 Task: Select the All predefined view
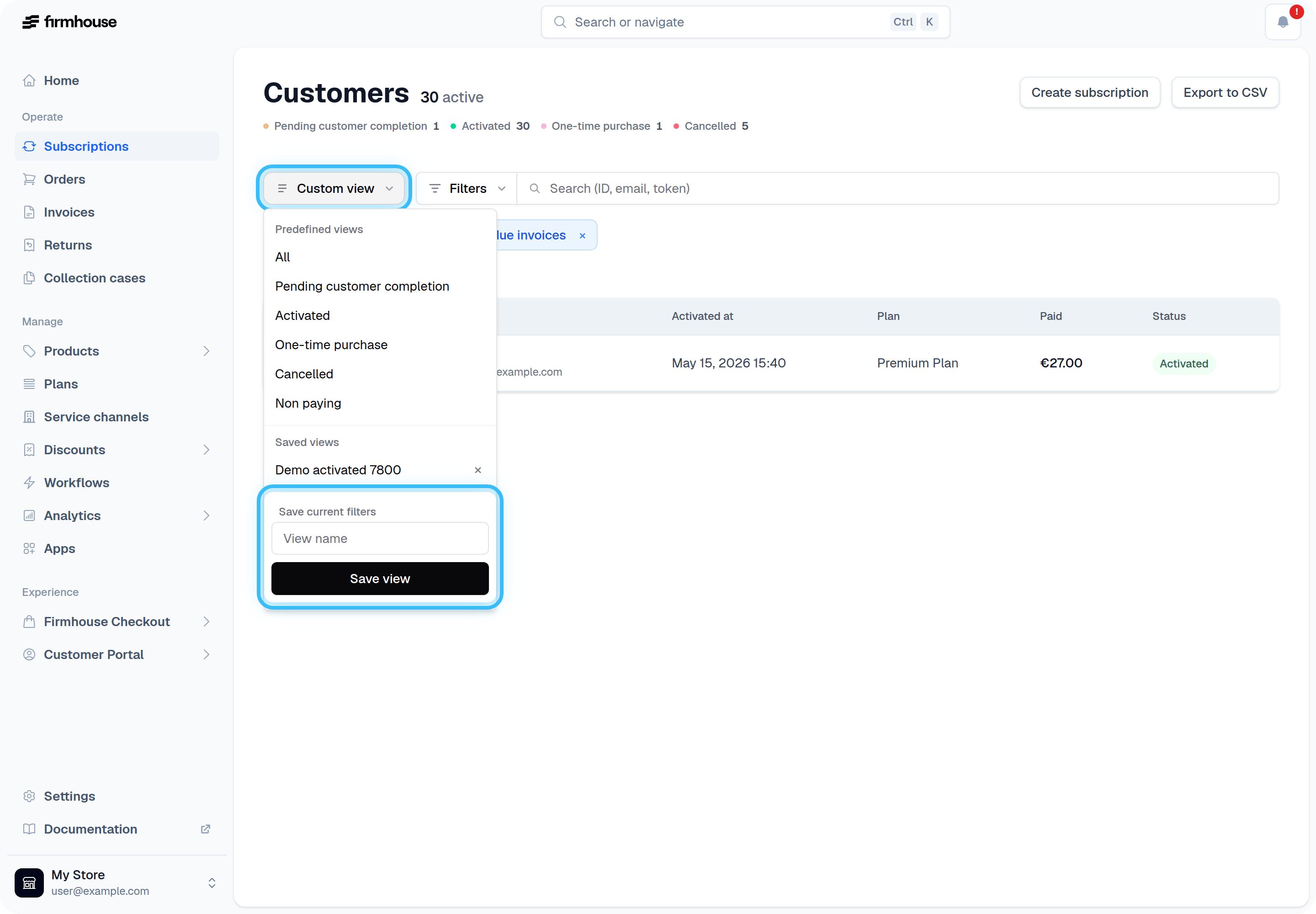point(380,257)
